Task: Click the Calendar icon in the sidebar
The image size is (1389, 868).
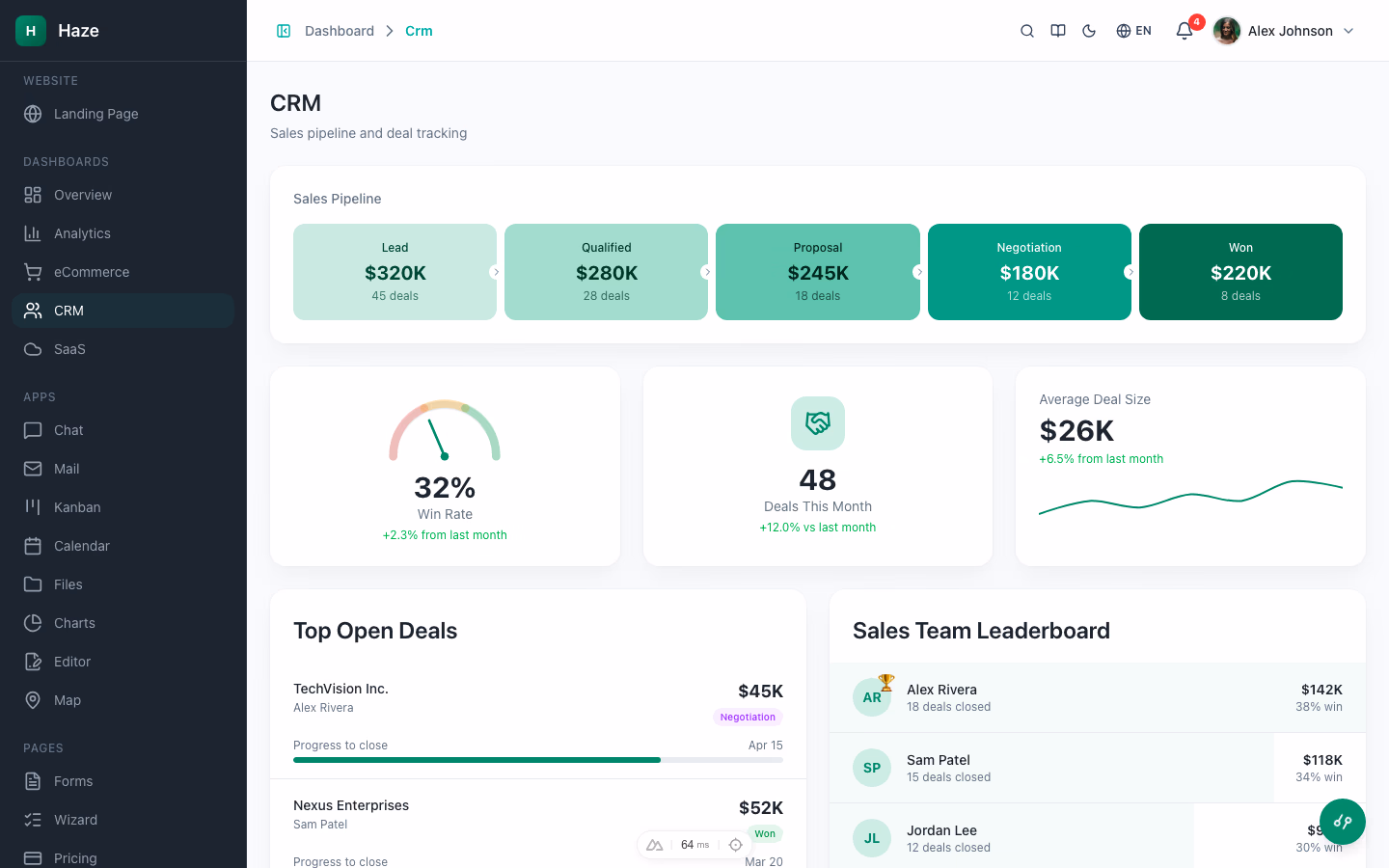Action: coord(33,546)
